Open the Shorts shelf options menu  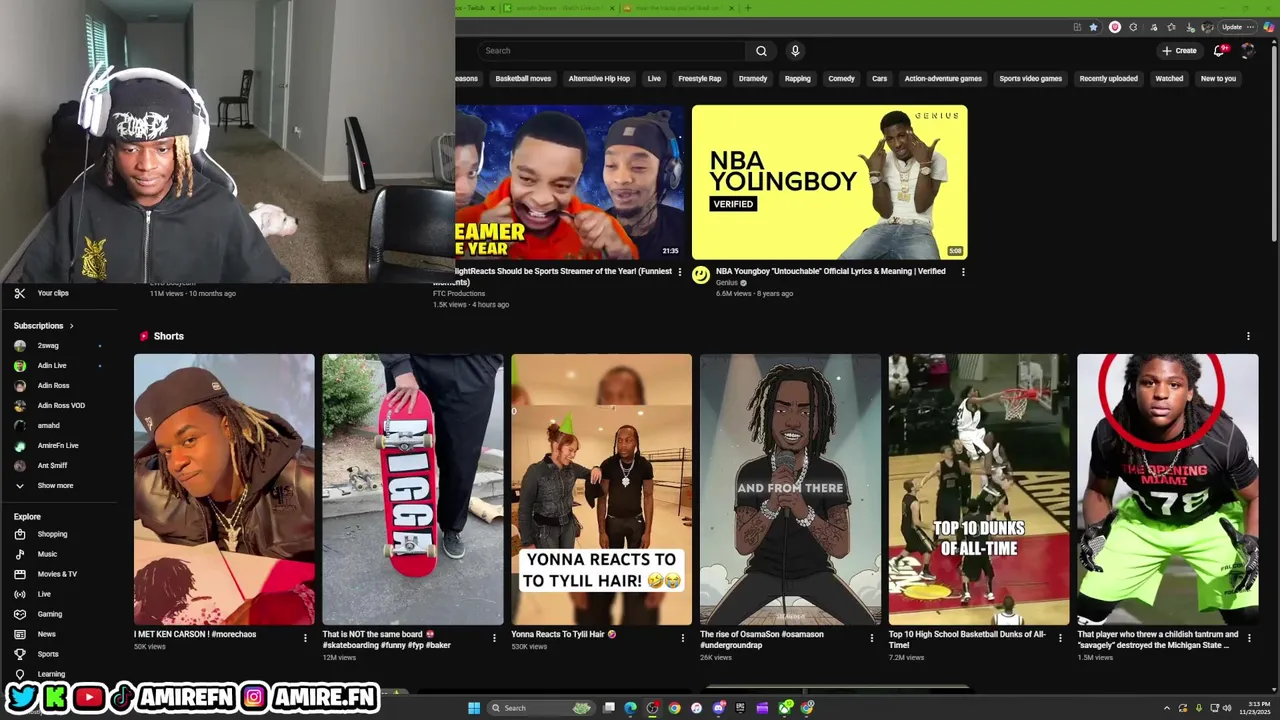1248,336
